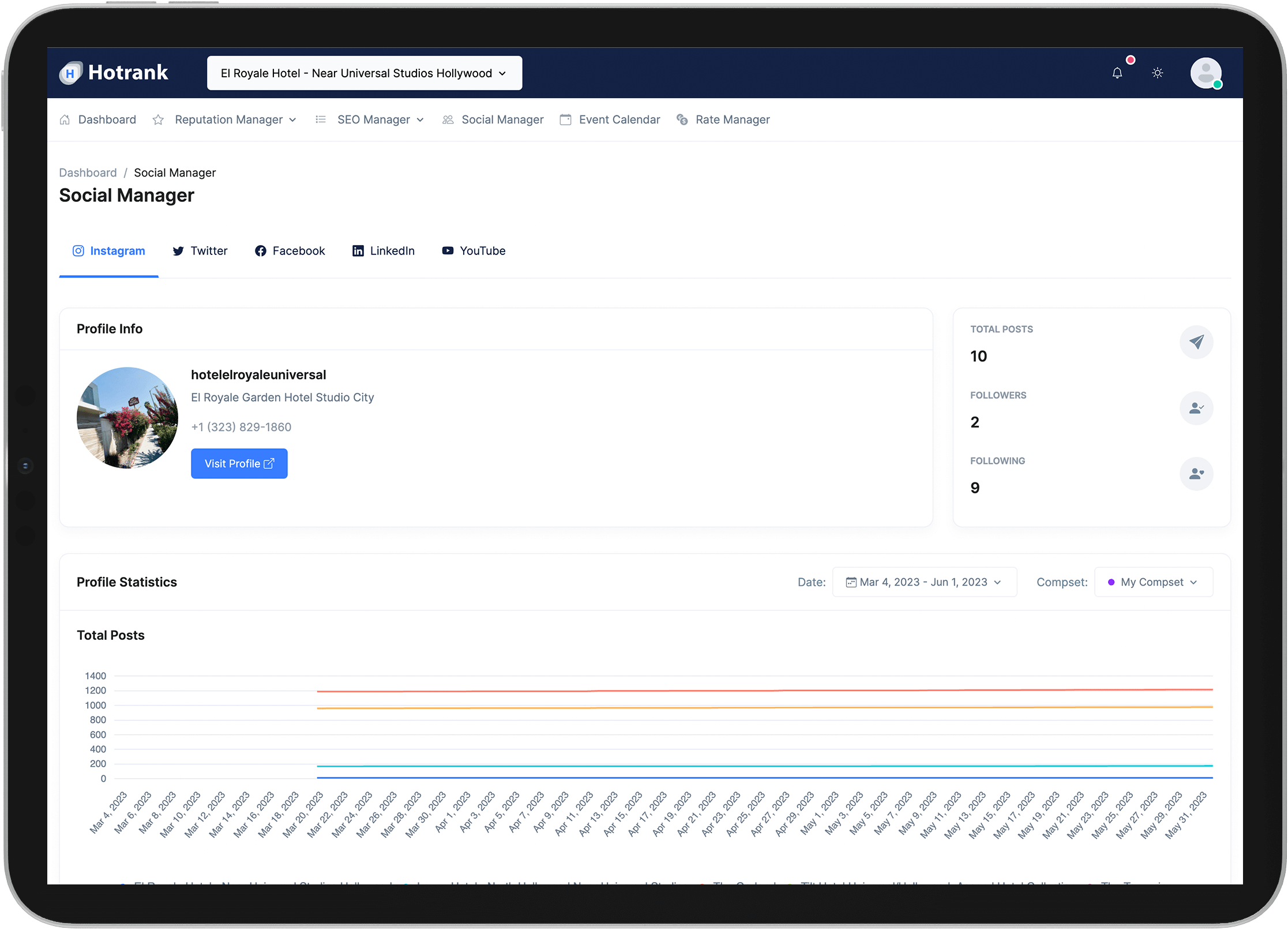Image resolution: width=1288 pixels, height=930 pixels.
Task: Click the Following person-heart icon
Action: coord(1196,474)
